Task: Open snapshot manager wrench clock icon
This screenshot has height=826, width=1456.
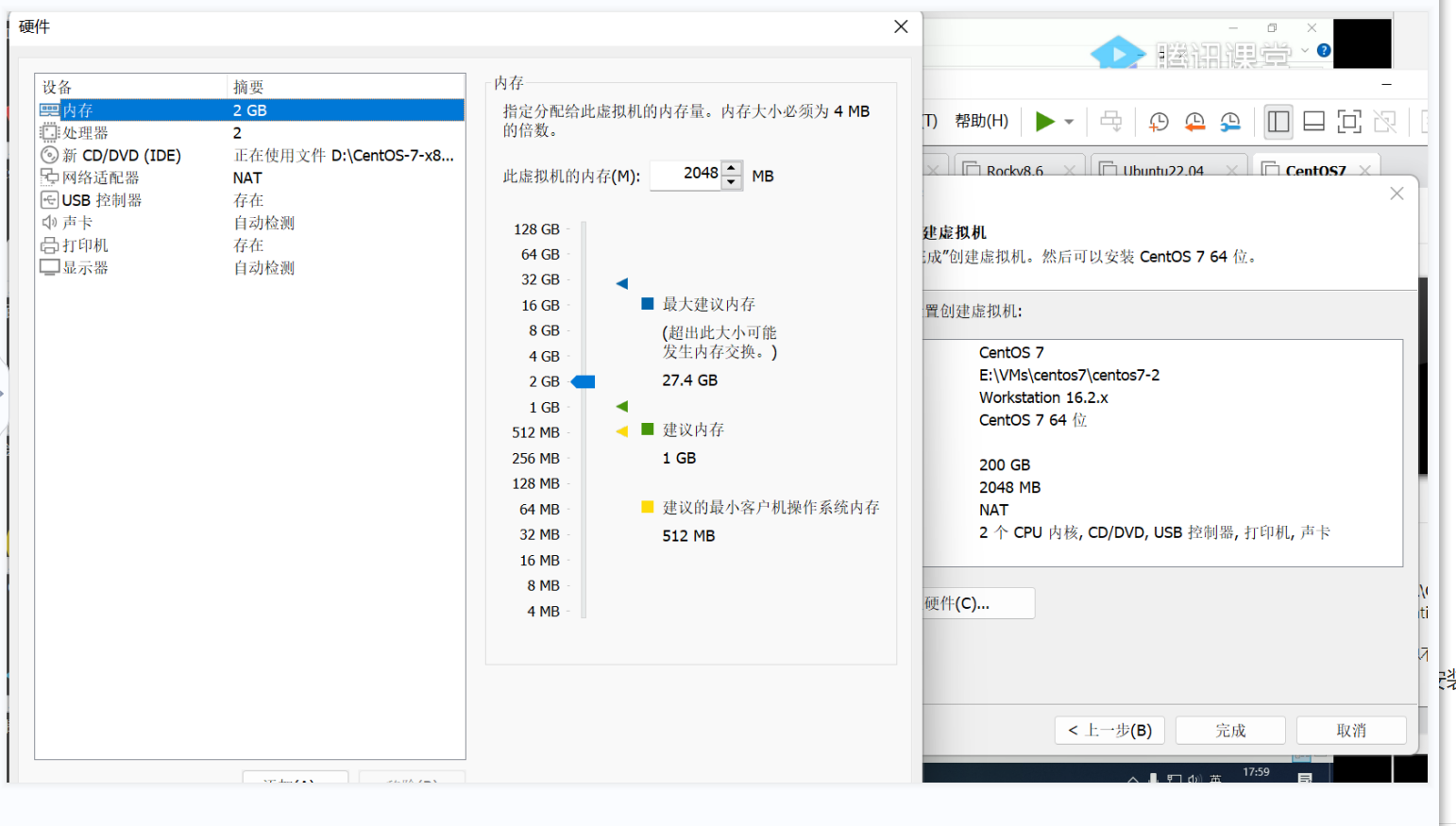Action: coord(1230,121)
